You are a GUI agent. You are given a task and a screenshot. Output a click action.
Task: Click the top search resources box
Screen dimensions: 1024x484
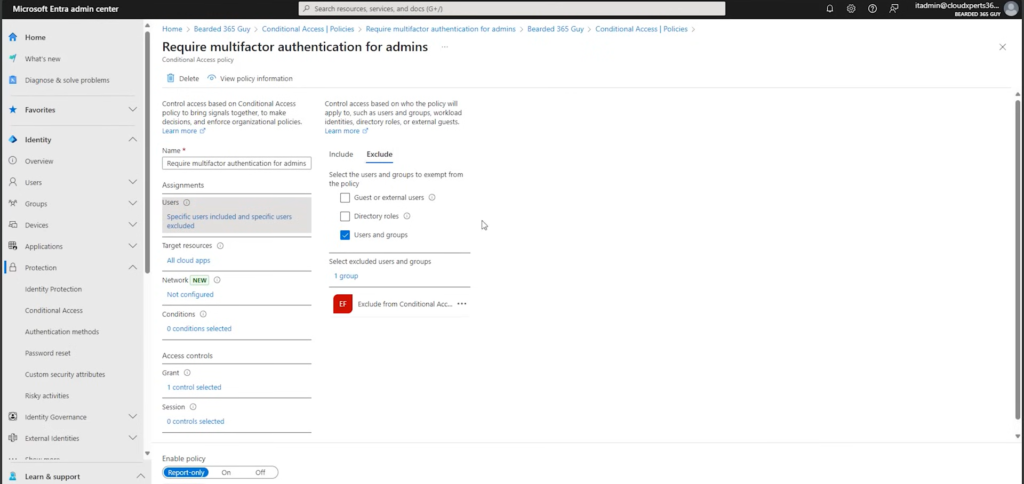511,8
